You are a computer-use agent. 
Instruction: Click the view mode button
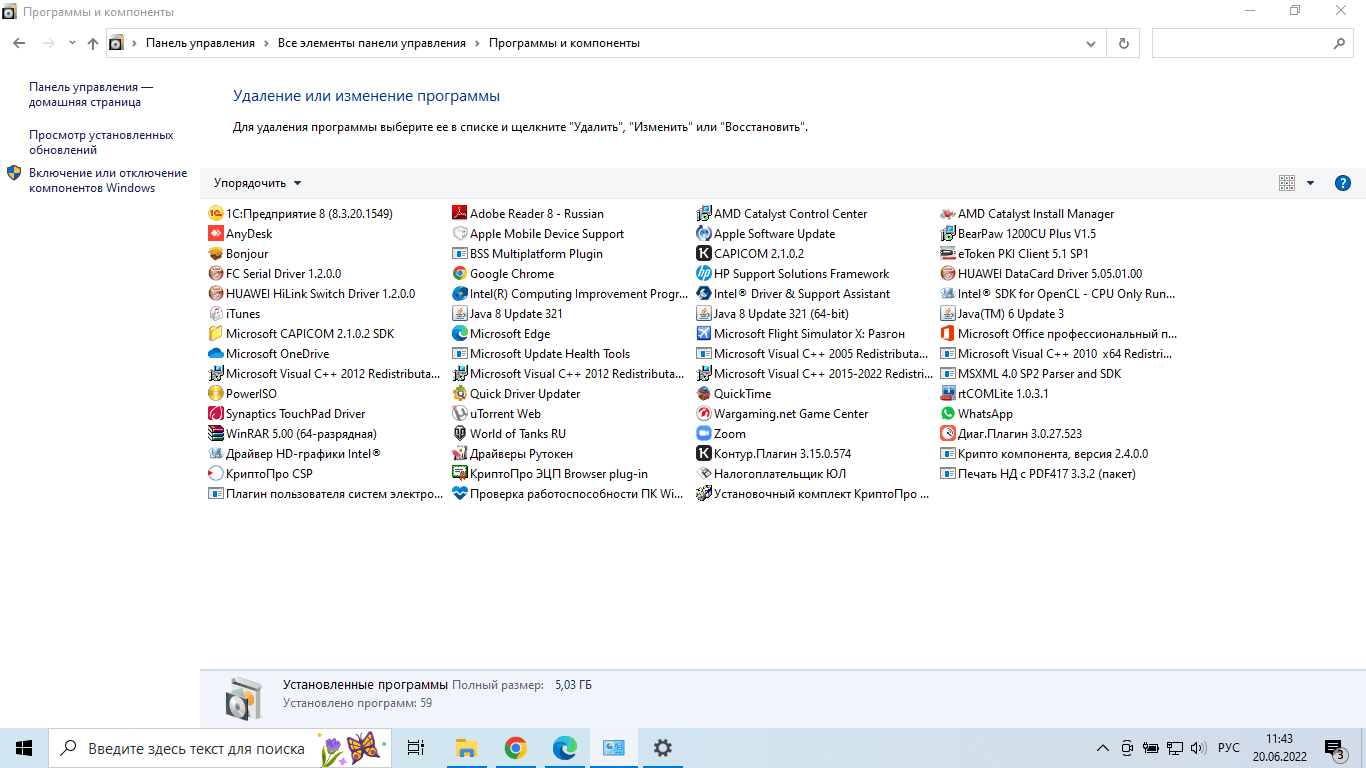1287,183
